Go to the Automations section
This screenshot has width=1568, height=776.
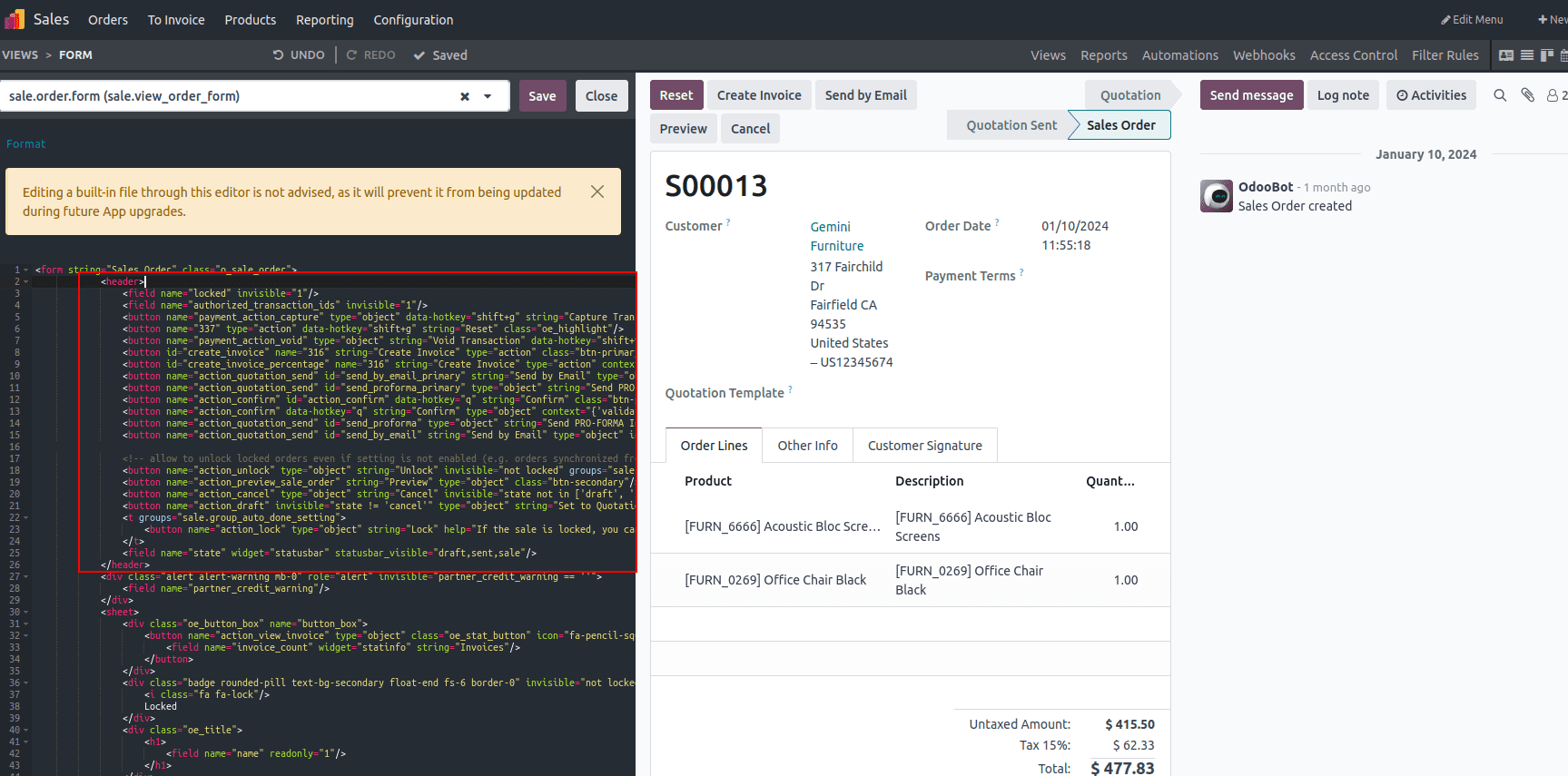1180,55
